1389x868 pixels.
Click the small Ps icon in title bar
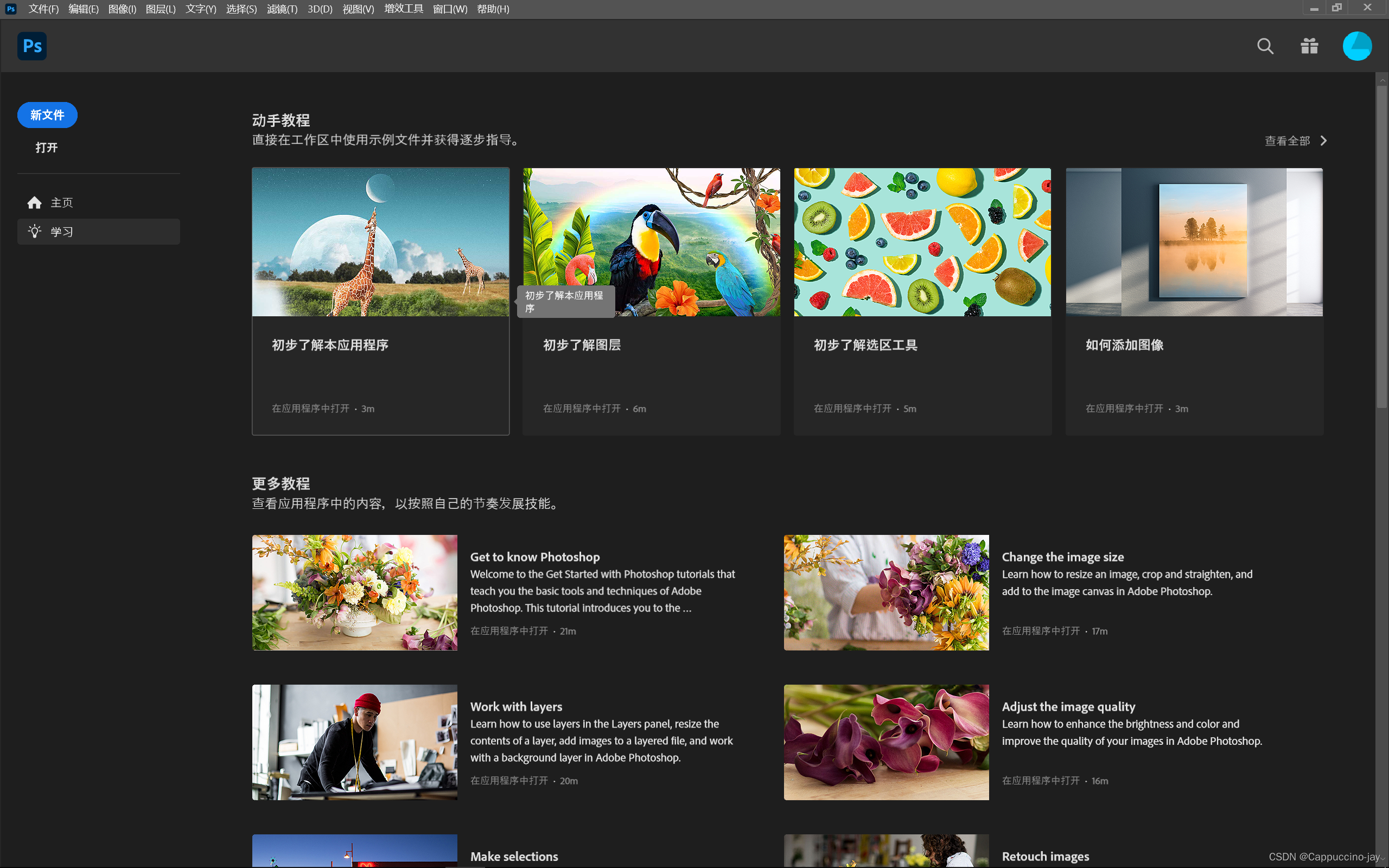[10, 9]
